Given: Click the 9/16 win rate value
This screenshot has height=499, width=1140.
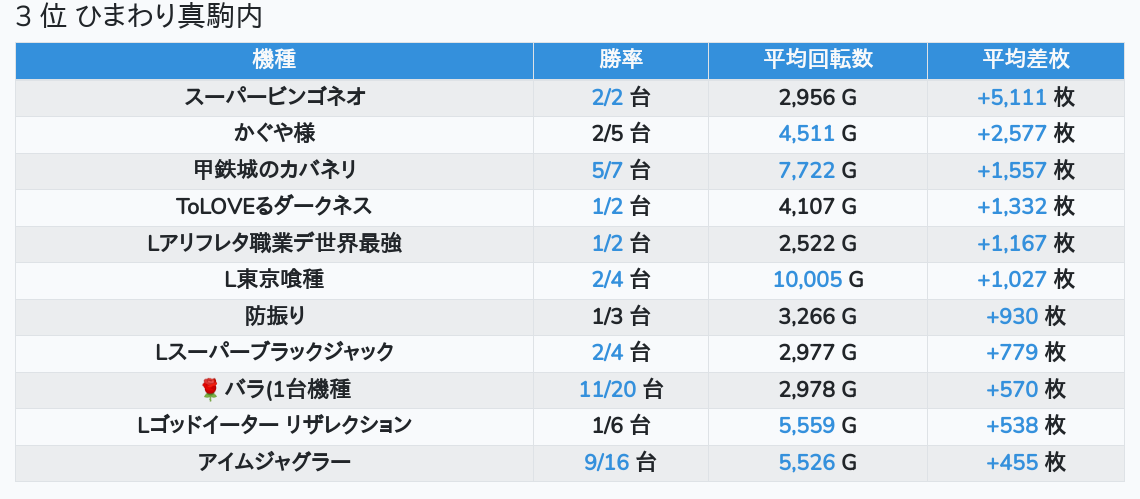Looking at the screenshot, I should pyautogui.click(x=607, y=463).
